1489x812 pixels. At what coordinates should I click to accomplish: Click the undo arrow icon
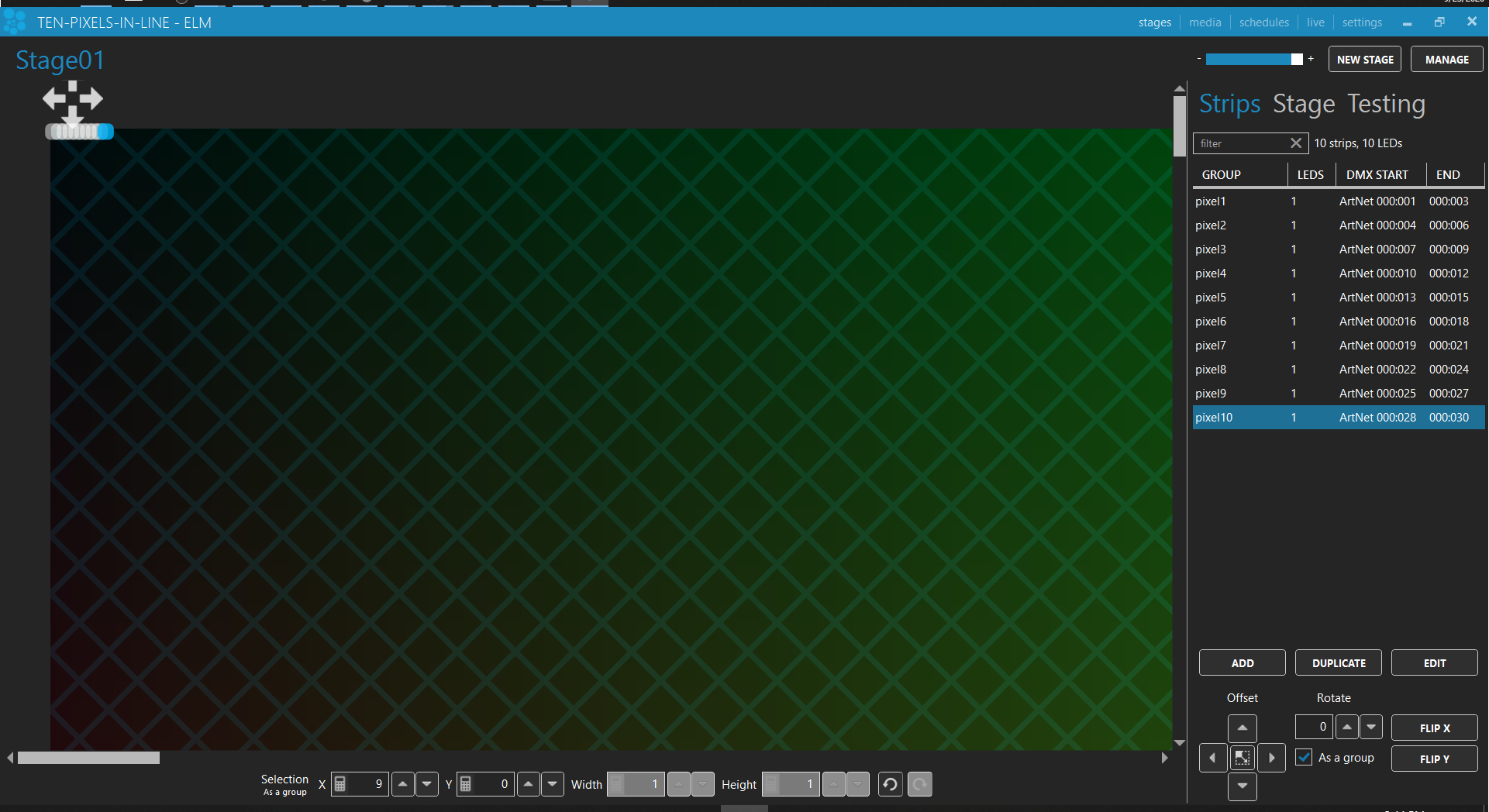[x=889, y=784]
